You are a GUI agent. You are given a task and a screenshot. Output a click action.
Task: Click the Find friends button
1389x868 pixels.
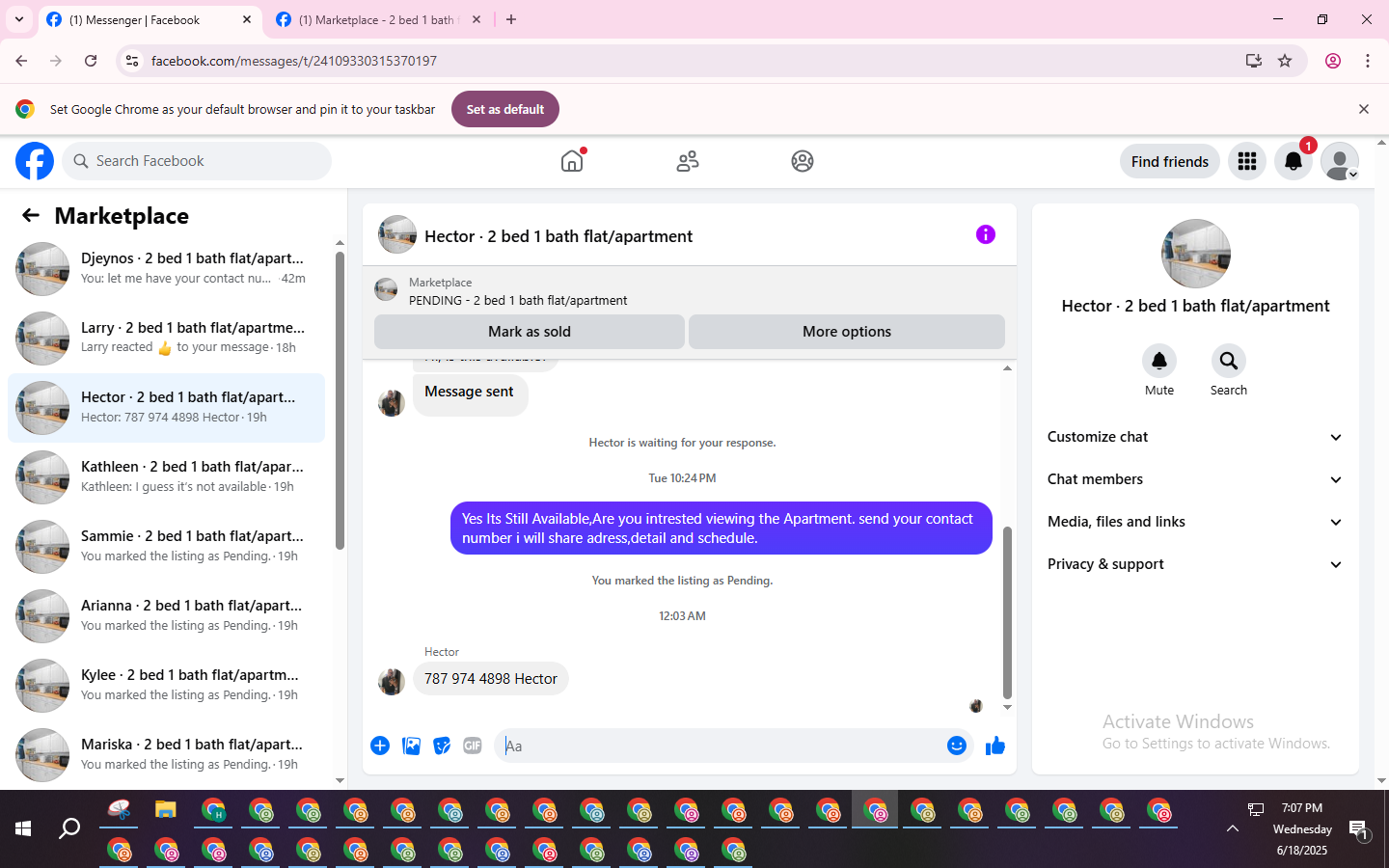(1170, 161)
